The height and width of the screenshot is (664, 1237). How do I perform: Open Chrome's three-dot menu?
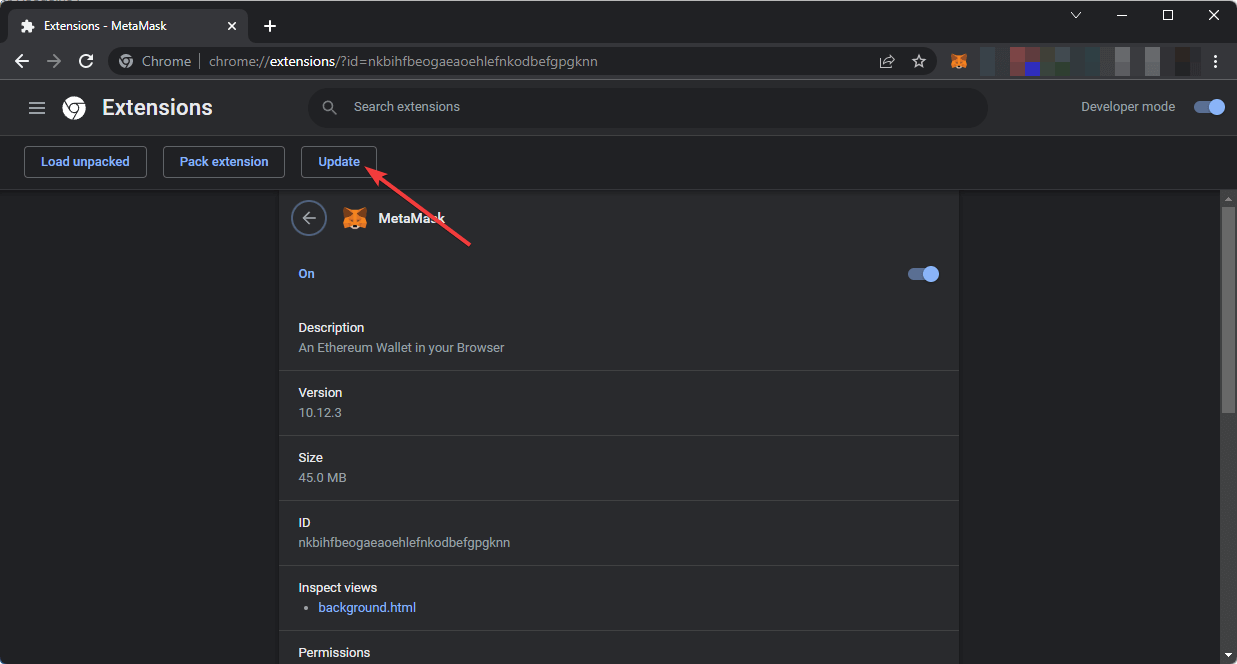tap(1216, 61)
